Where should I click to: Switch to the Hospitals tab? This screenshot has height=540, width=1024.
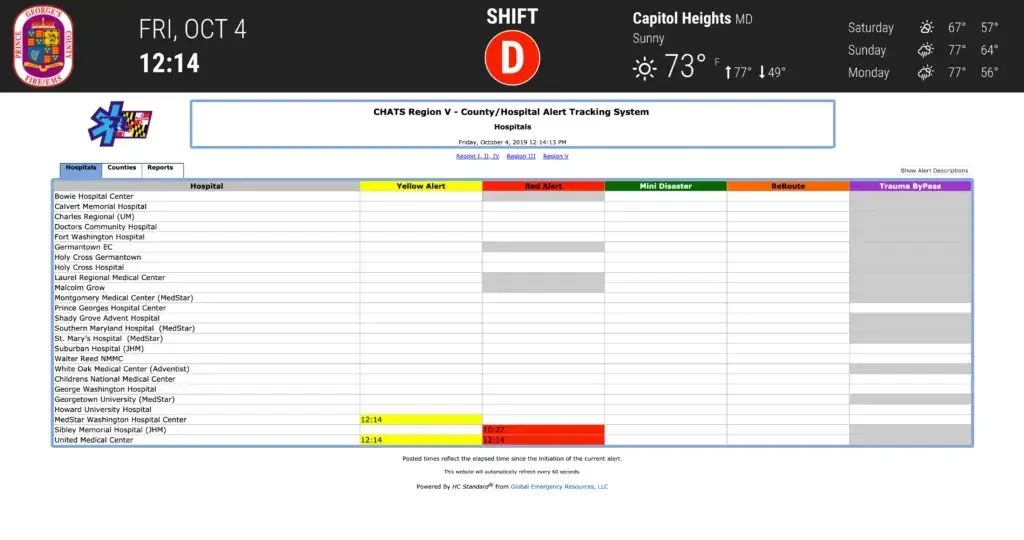81,169
